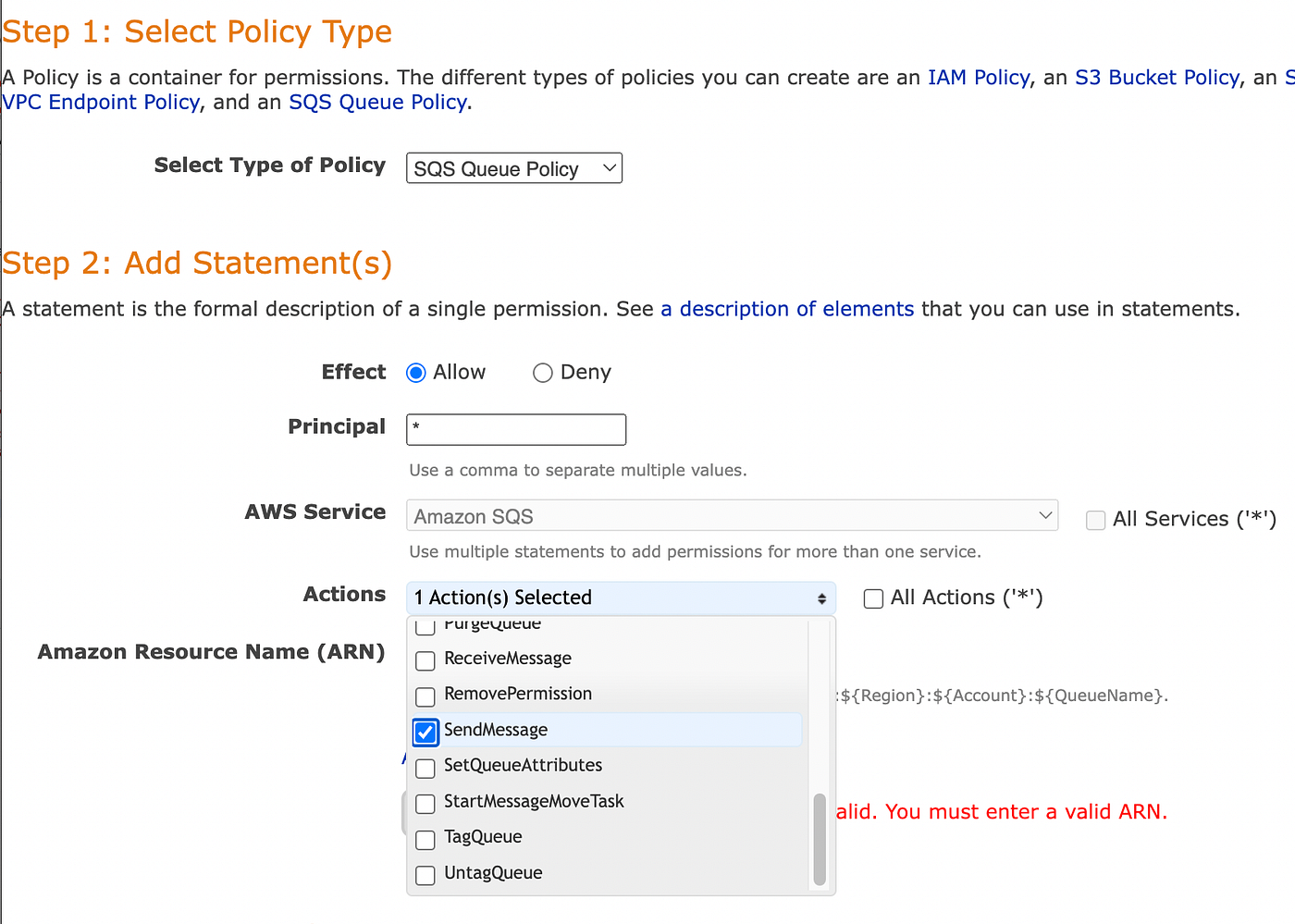
Task: Tick the RemovePermission action checkbox
Action: click(x=425, y=696)
